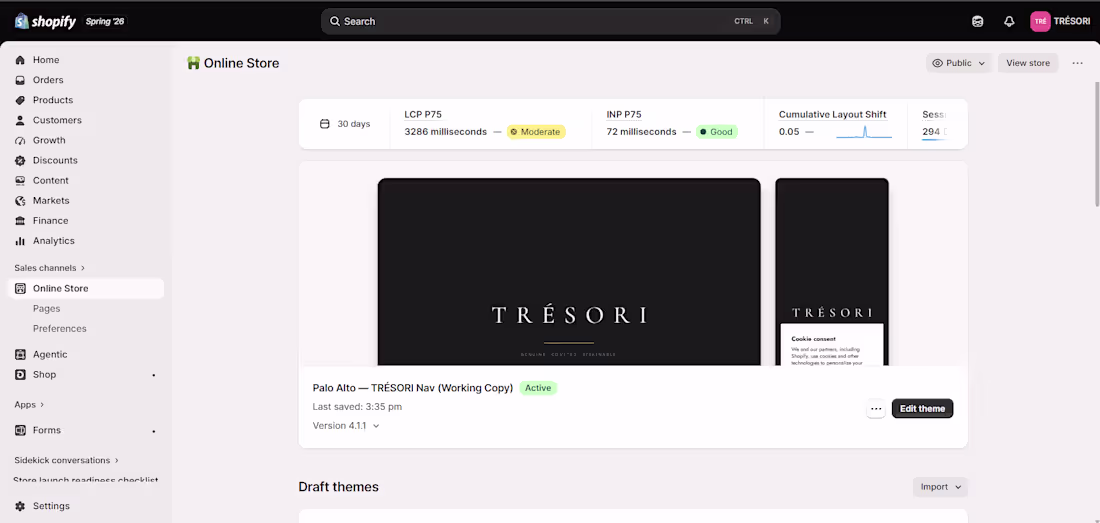Click the Products tag icon
The width and height of the screenshot is (1100, 523).
[20, 100]
